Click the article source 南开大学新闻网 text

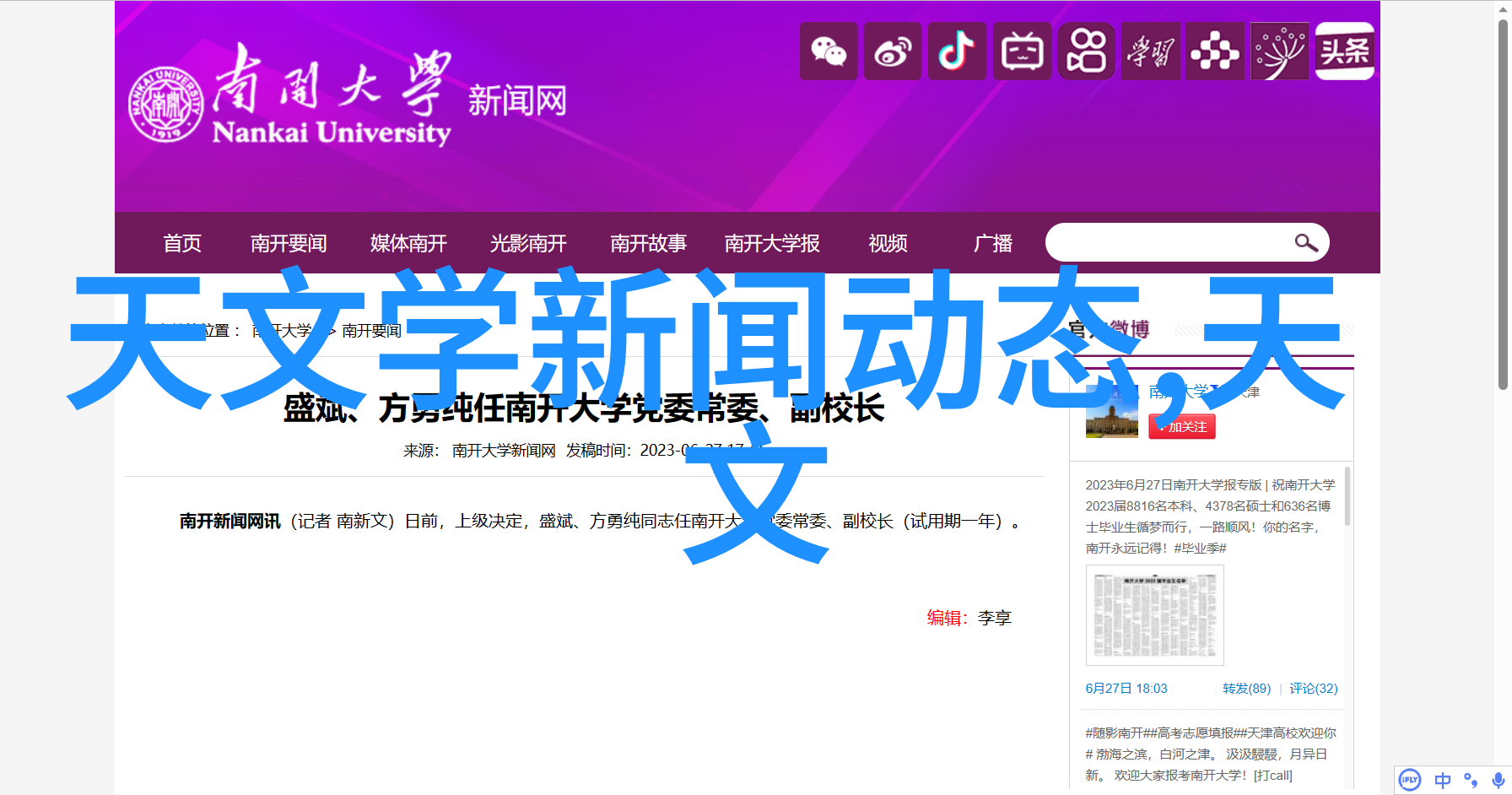coord(504,451)
